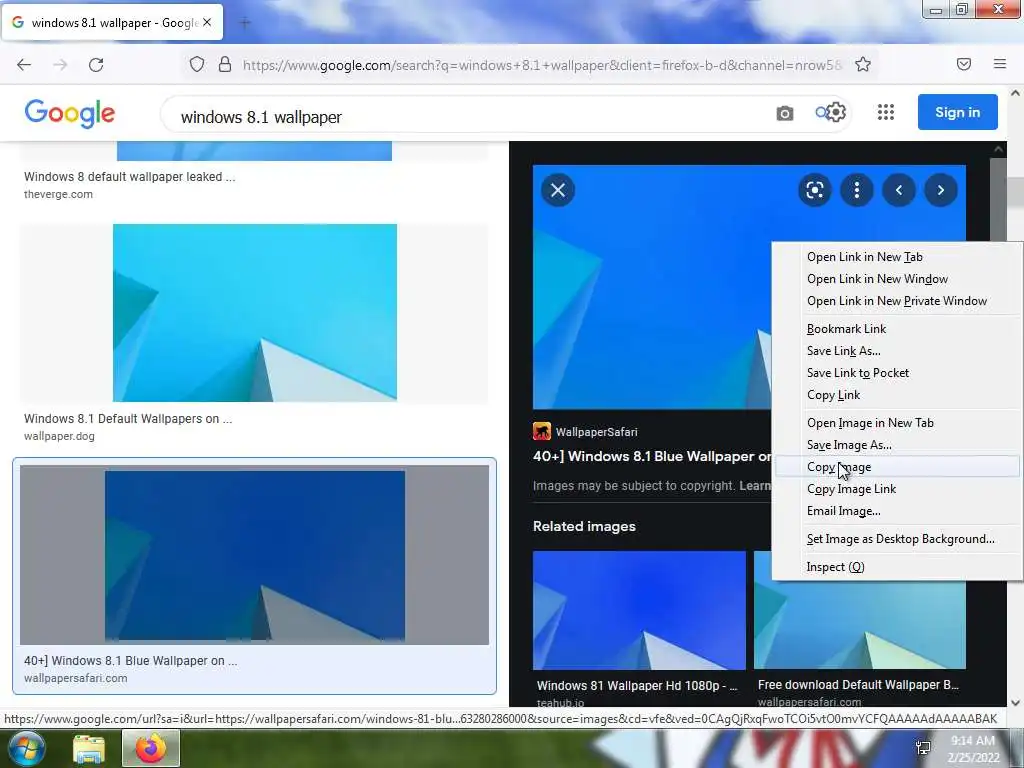The height and width of the screenshot is (768, 1024).
Task: Click the wallpapersafari.com source under result
Action: (x=76, y=679)
